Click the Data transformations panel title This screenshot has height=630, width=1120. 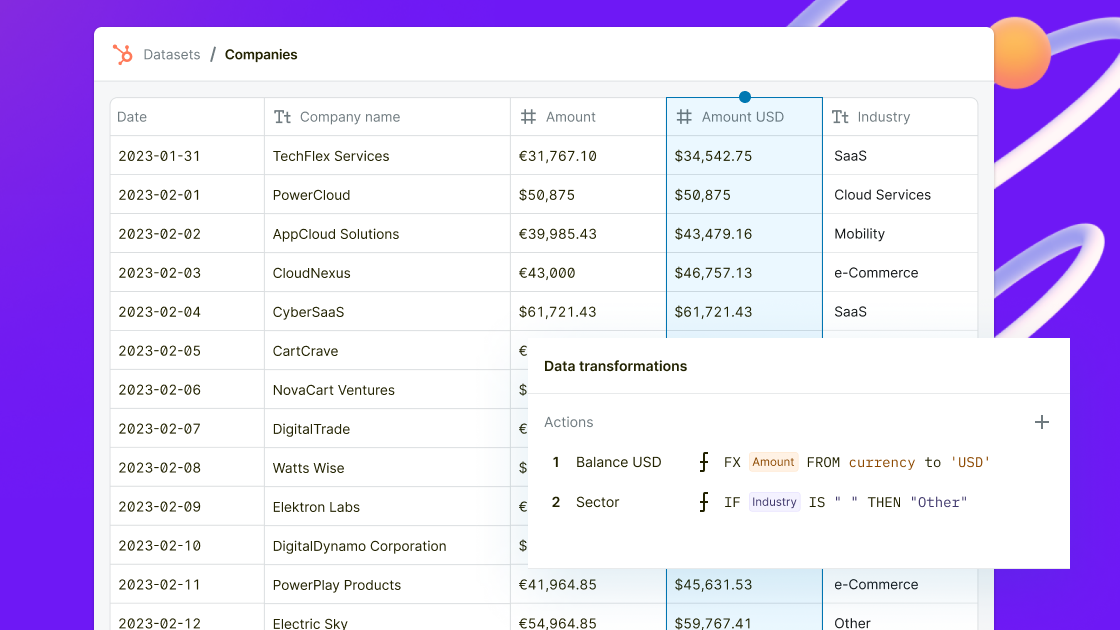coord(615,366)
